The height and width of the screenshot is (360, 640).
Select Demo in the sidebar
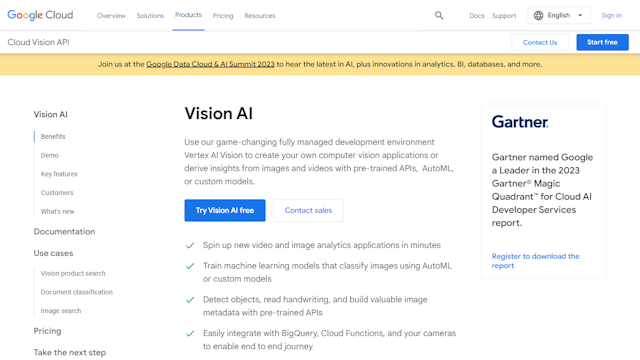click(x=49, y=155)
